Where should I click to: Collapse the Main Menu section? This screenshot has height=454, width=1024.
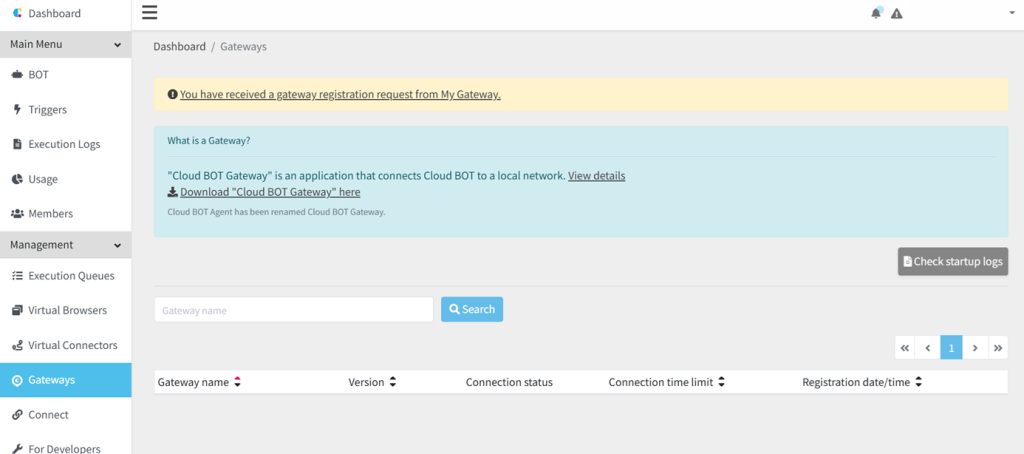point(65,44)
